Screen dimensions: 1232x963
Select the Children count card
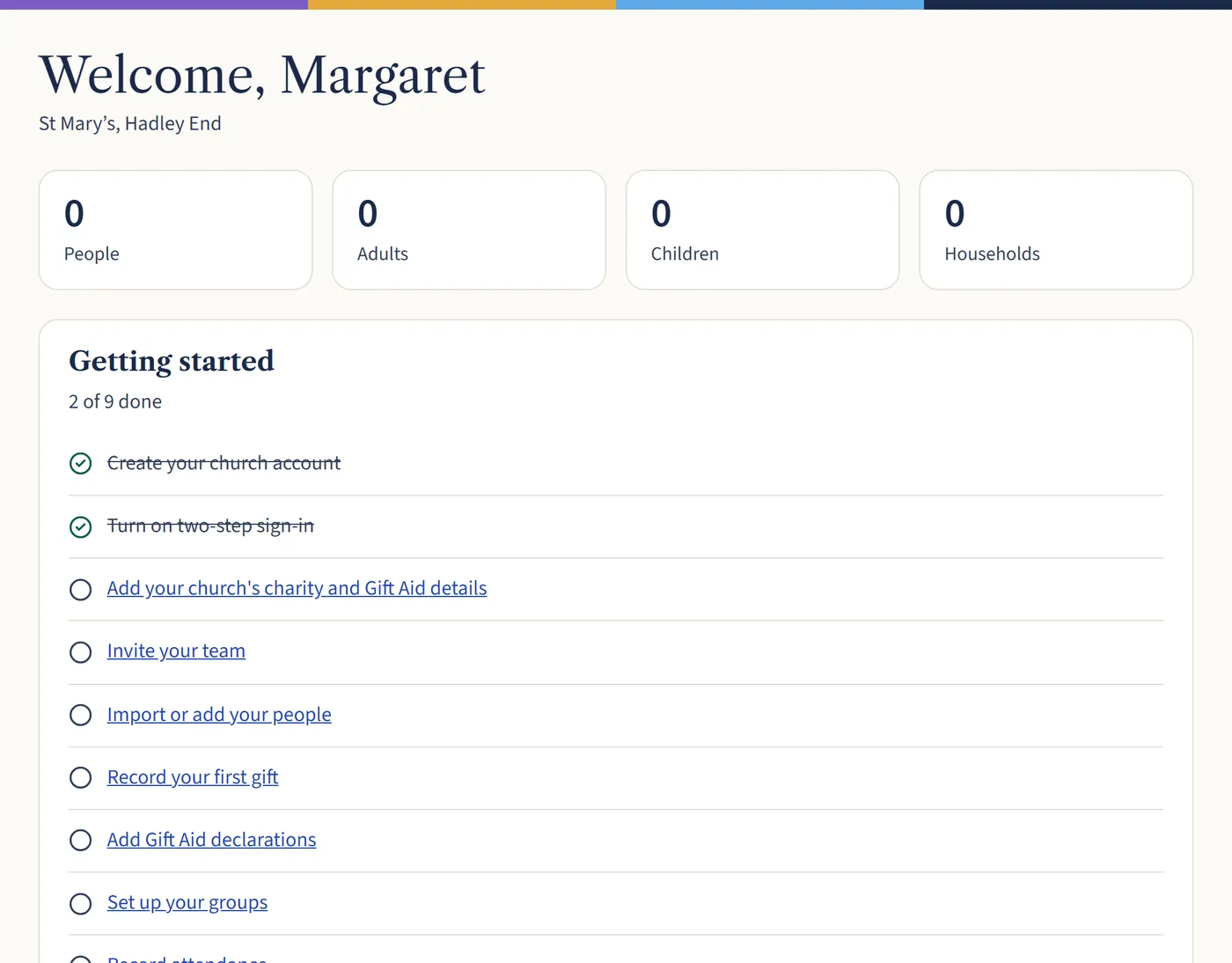763,230
